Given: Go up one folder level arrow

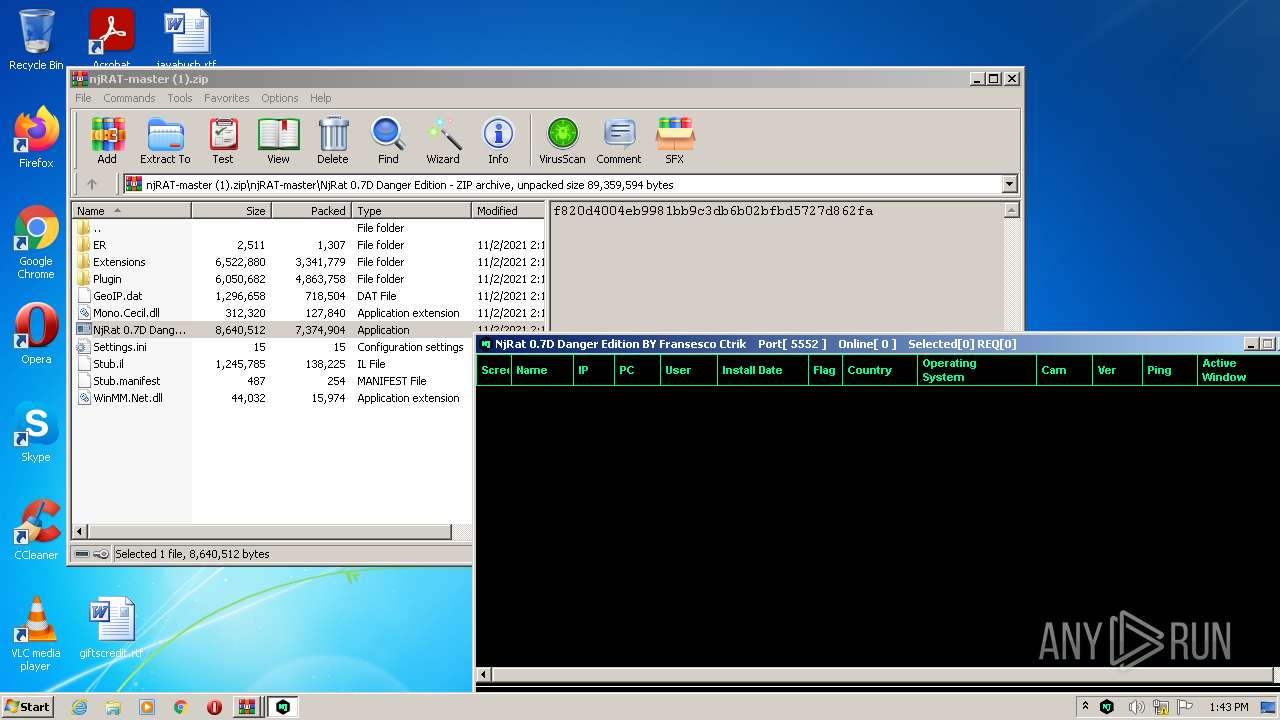Looking at the screenshot, I should pyautogui.click(x=92, y=184).
